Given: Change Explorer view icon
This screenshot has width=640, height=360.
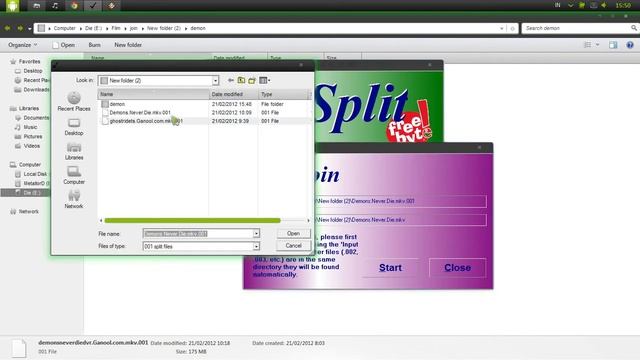Looking at the screenshot, I should tap(587, 45).
